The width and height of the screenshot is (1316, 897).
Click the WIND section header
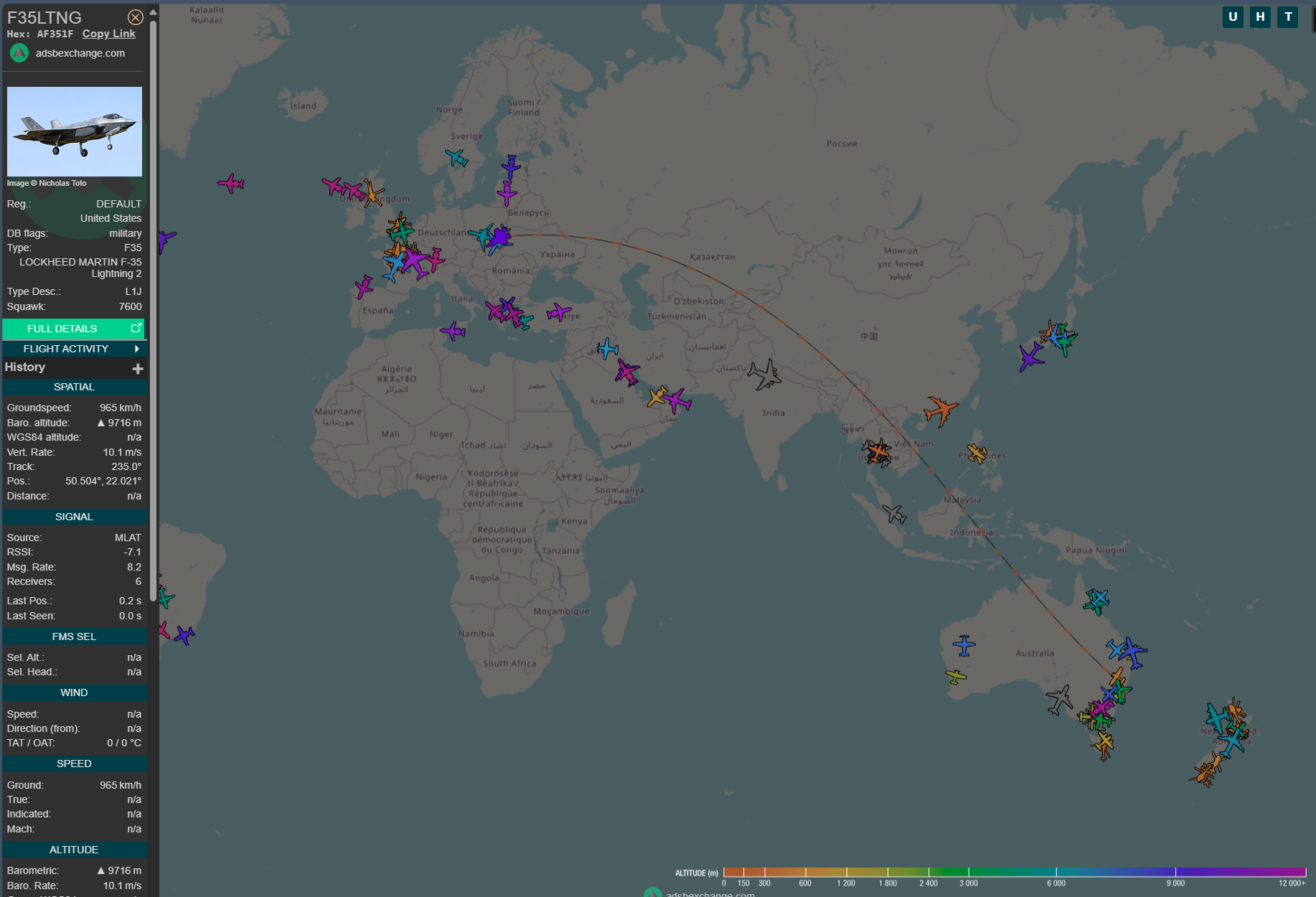tap(75, 692)
